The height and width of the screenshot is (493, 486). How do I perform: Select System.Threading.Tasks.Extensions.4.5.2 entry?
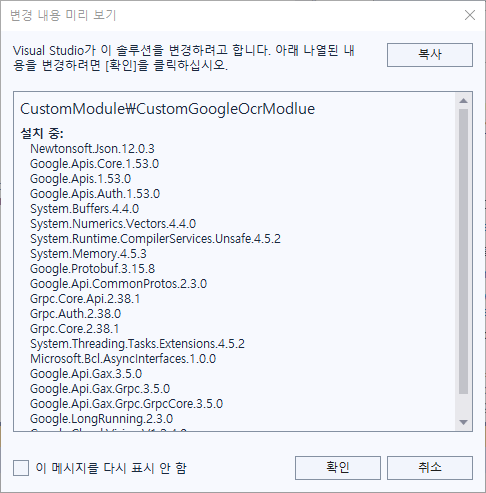click(x=137, y=344)
